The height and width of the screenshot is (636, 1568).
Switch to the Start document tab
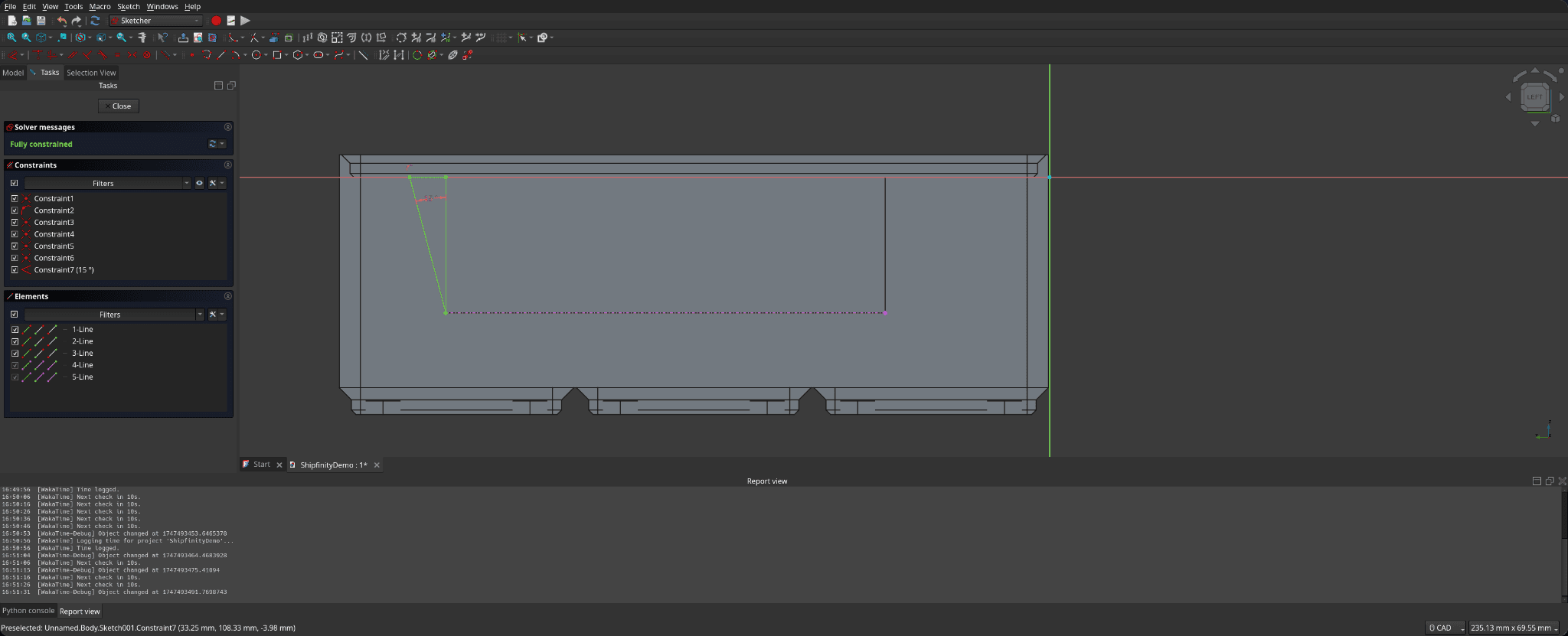point(261,465)
